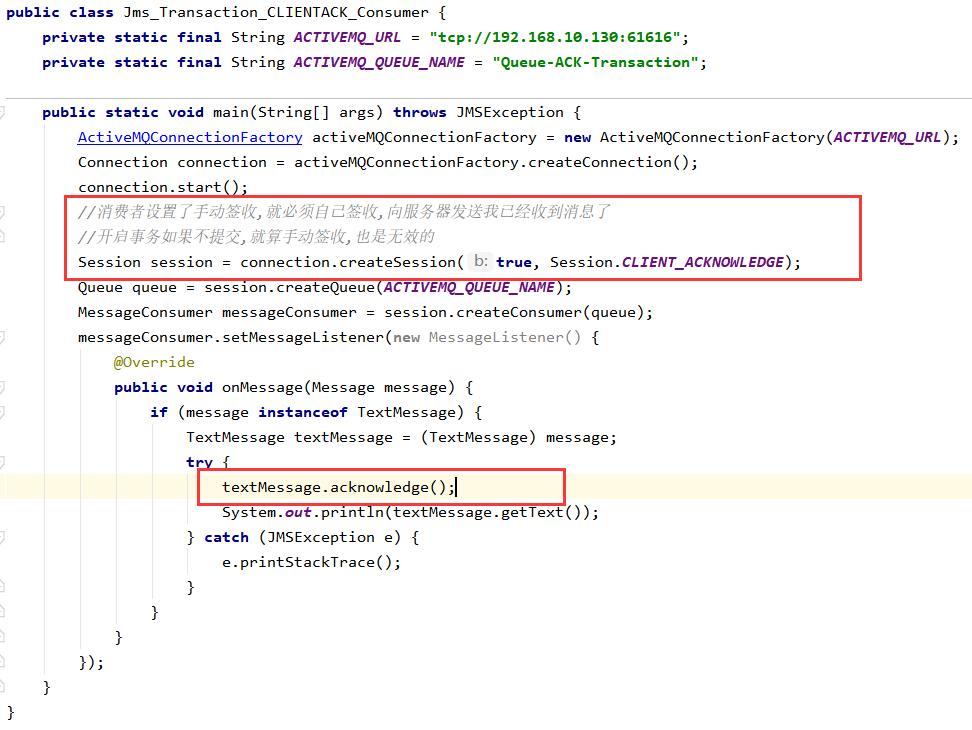The width and height of the screenshot is (972, 730).
Task: Click the connection.start() statement
Action: click(x=162, y=187)
